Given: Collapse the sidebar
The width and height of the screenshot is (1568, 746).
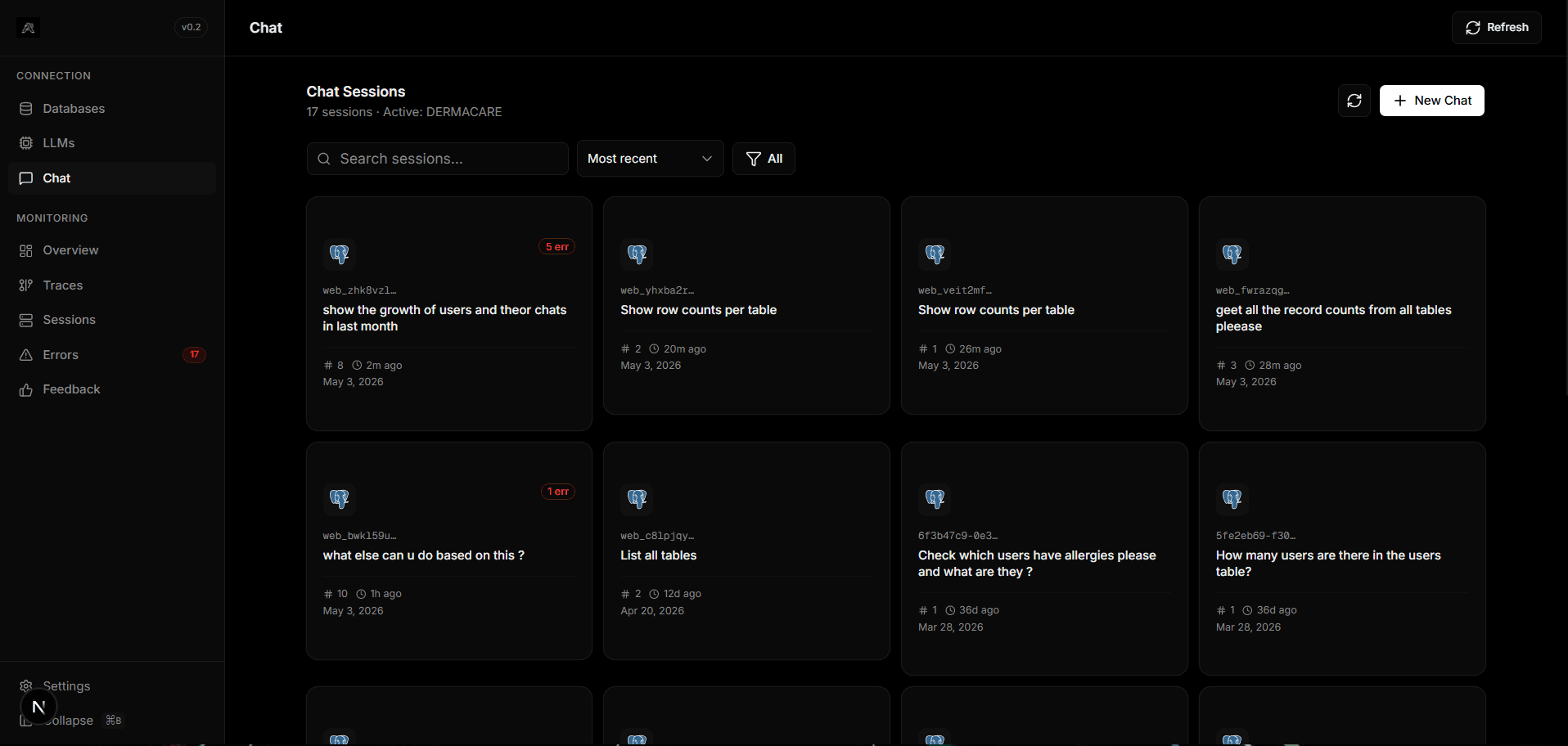Looking at the screenshot, I should tap(112, 721).
